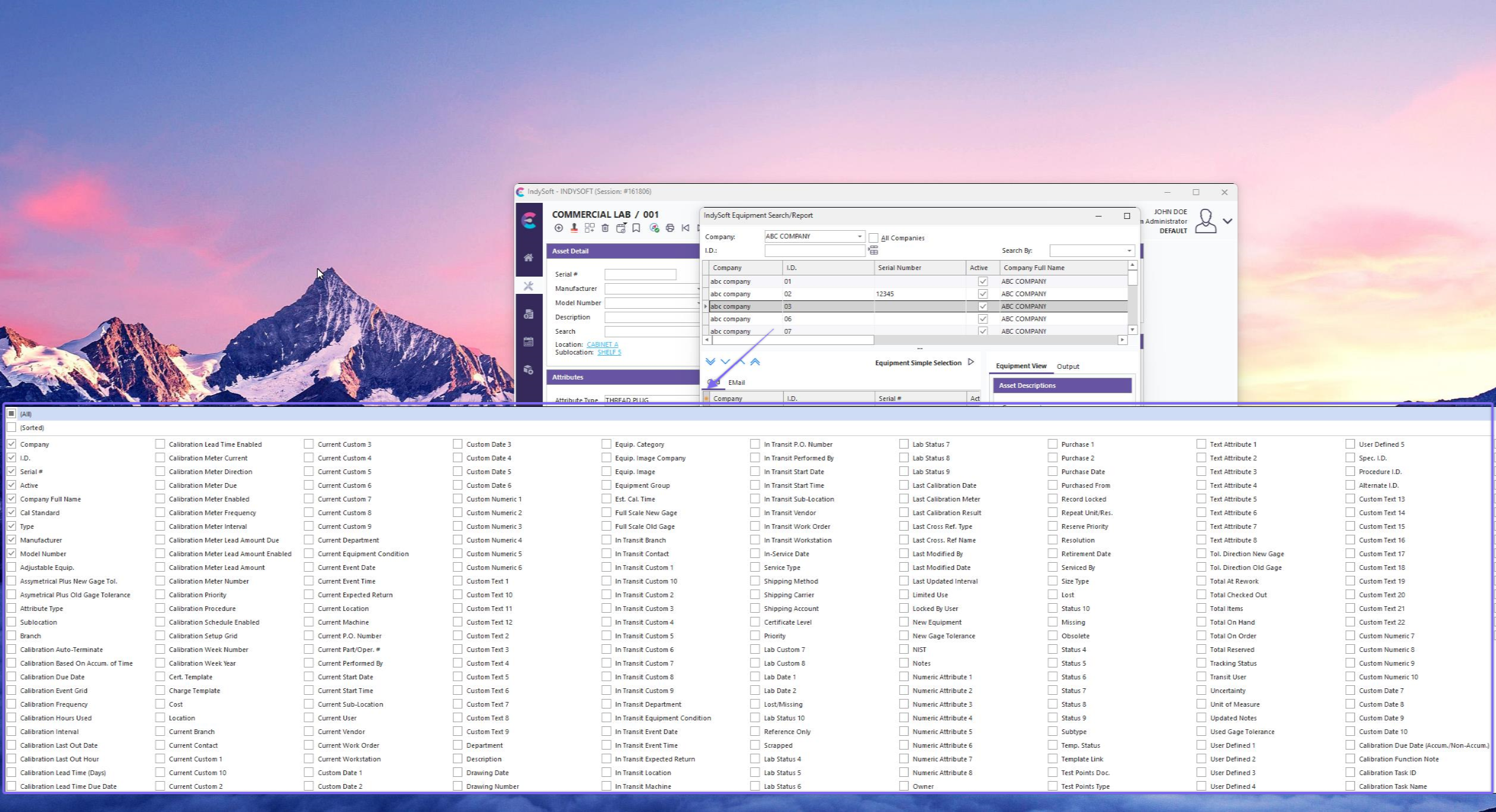Switch to the EMail tab

coord(736,383)
